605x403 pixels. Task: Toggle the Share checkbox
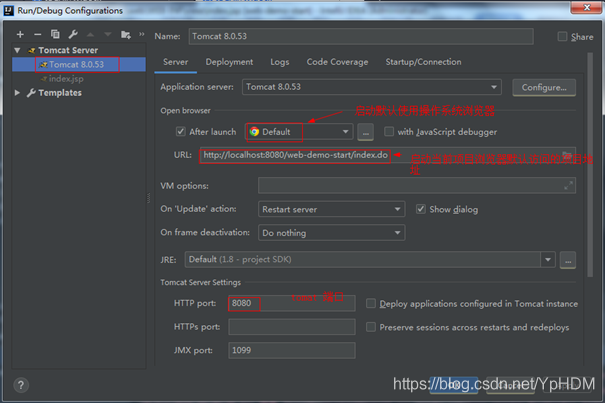pos(562,37)
